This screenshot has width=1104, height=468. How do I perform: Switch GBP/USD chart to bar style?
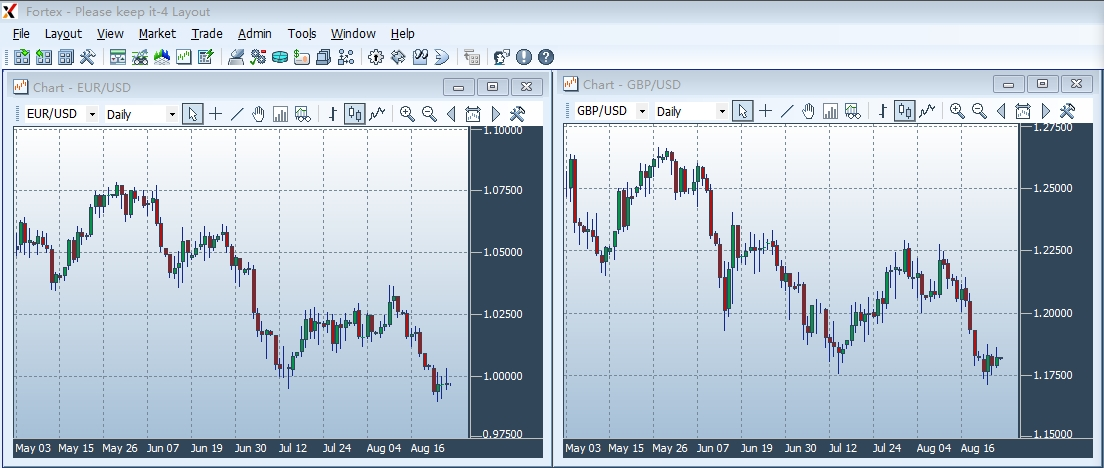pos(883,111)
